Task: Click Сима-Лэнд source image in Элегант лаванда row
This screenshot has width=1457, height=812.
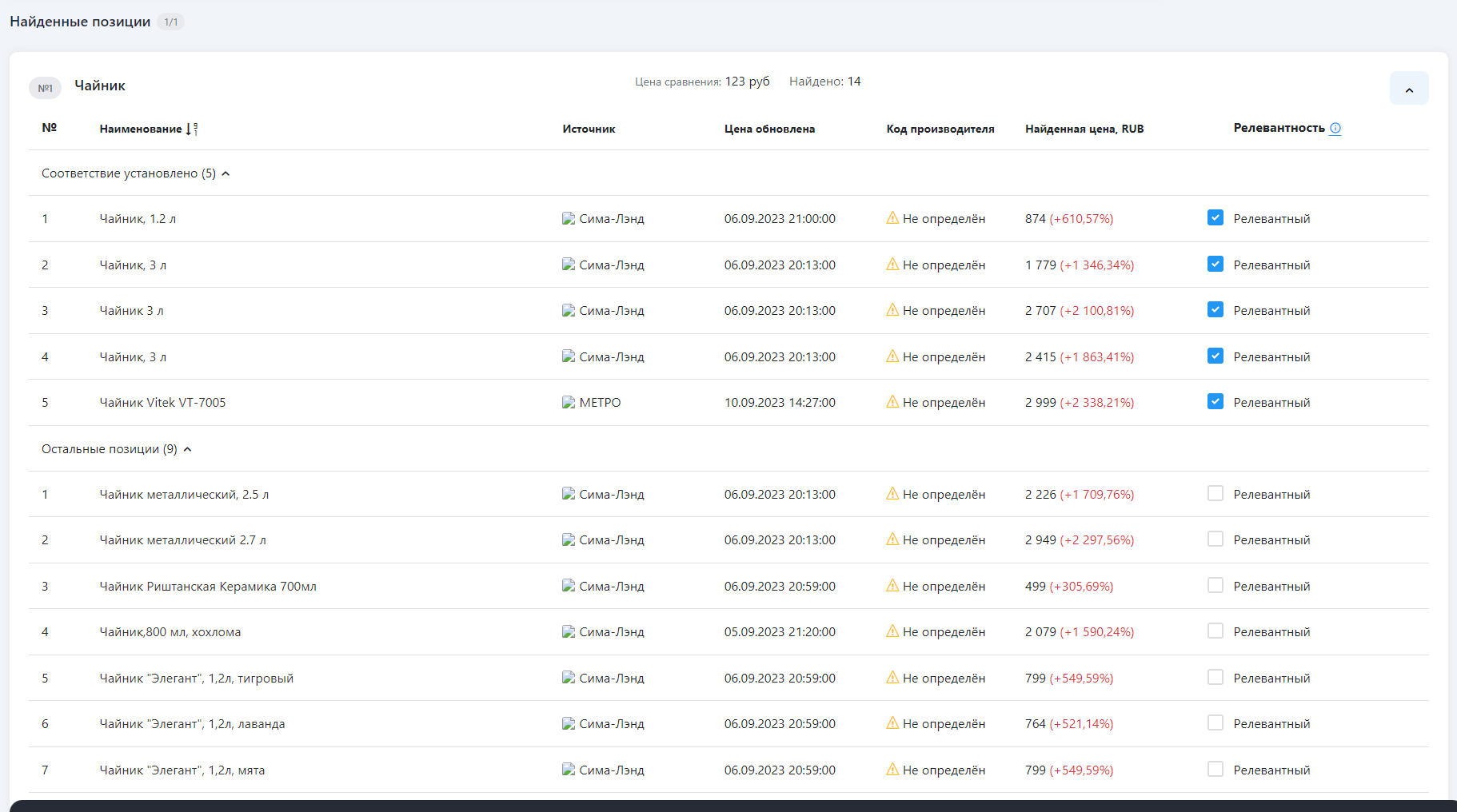Action: point(569,723)
